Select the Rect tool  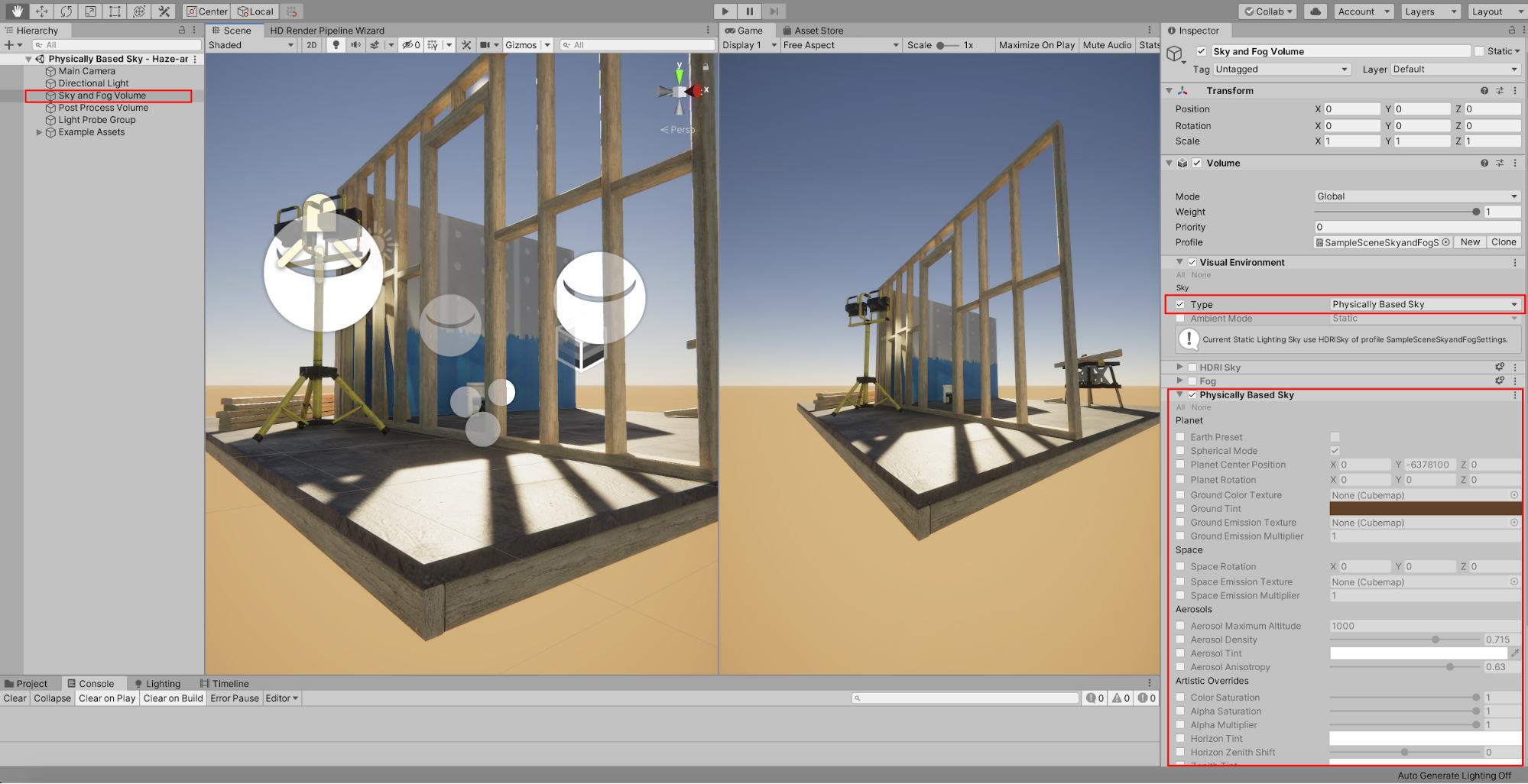coord(115,11)
